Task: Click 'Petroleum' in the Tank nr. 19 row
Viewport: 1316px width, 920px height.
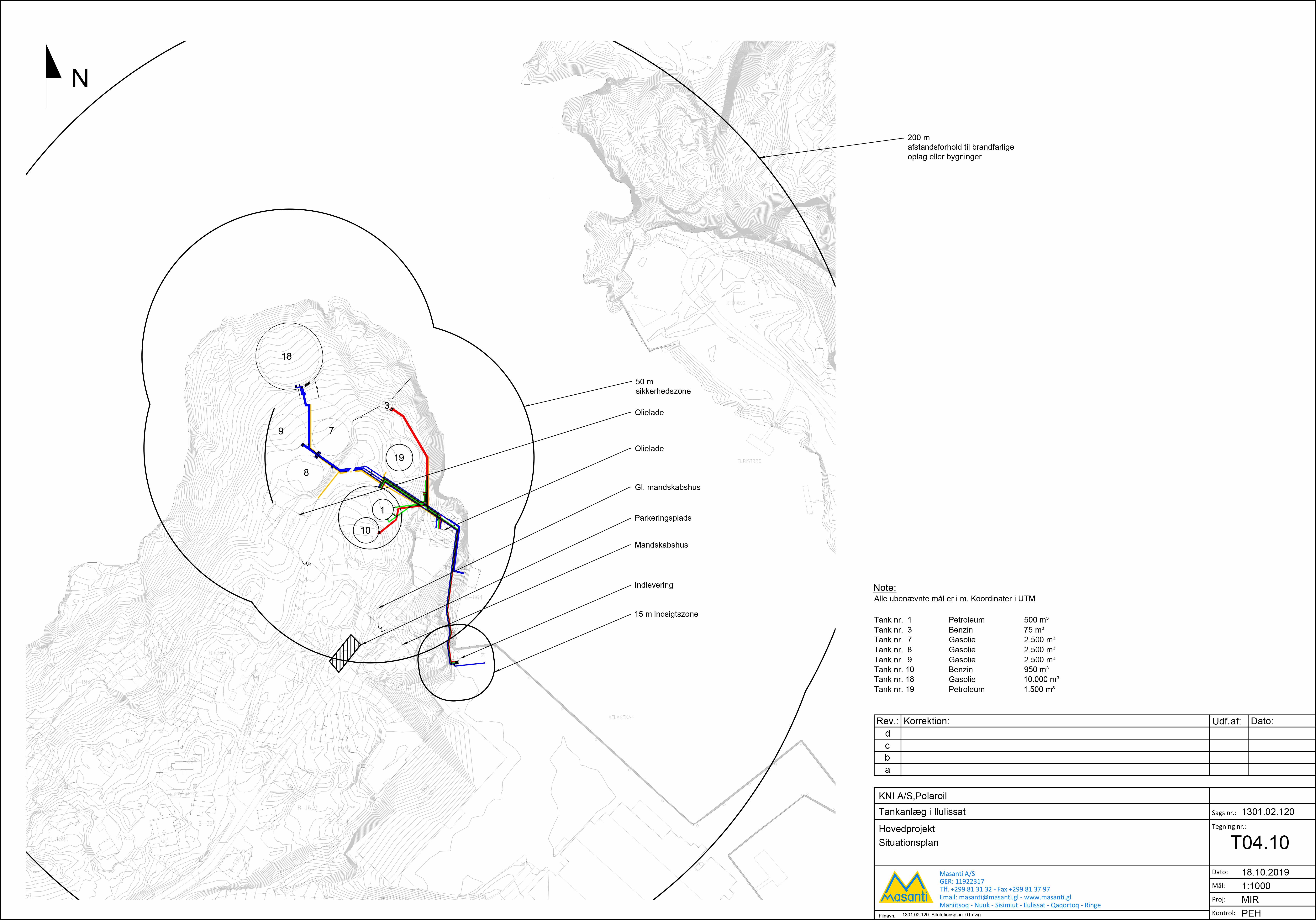Action: [966, 690]
